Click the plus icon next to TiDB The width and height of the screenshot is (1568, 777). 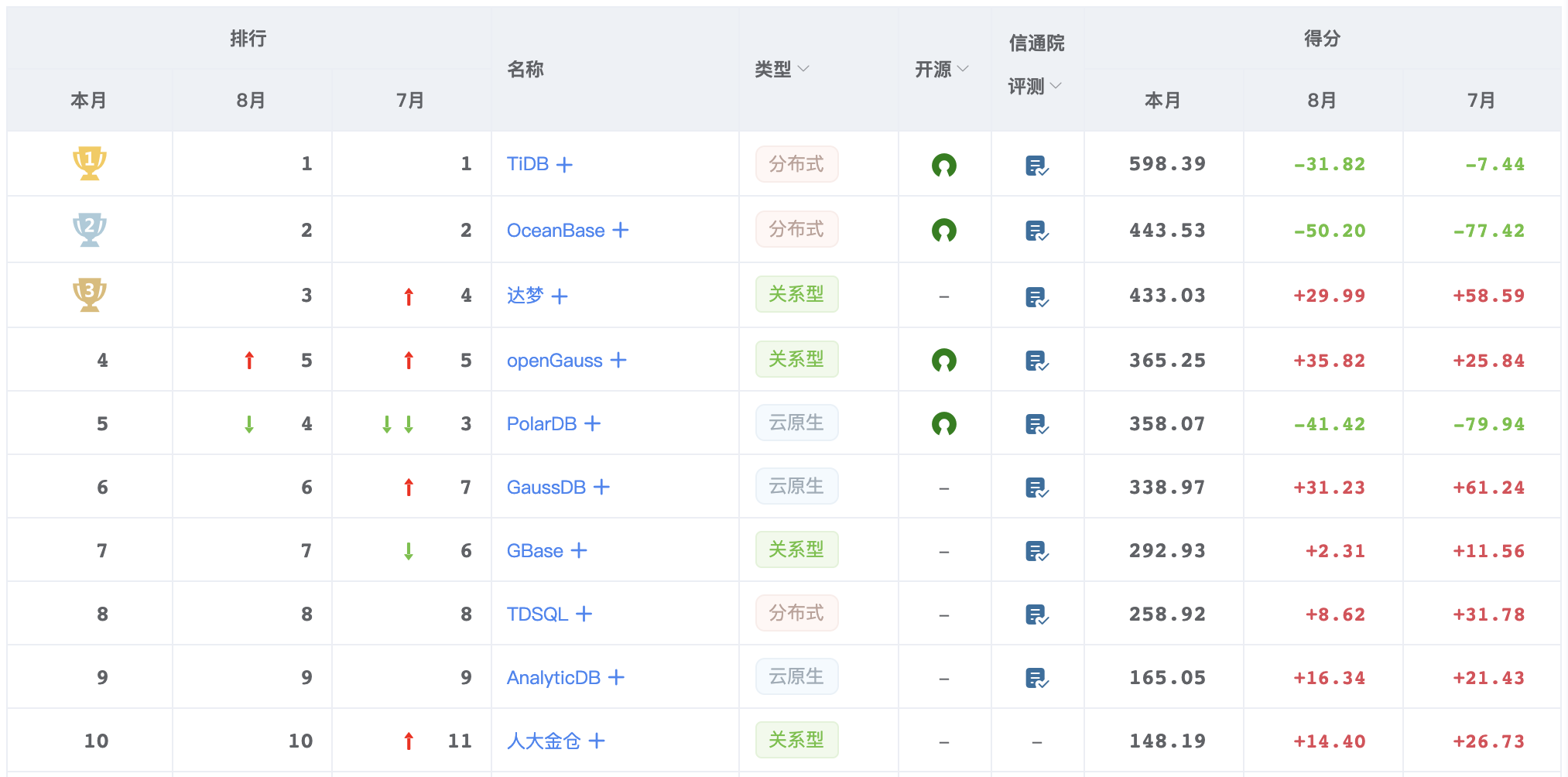tap(565, 165)
